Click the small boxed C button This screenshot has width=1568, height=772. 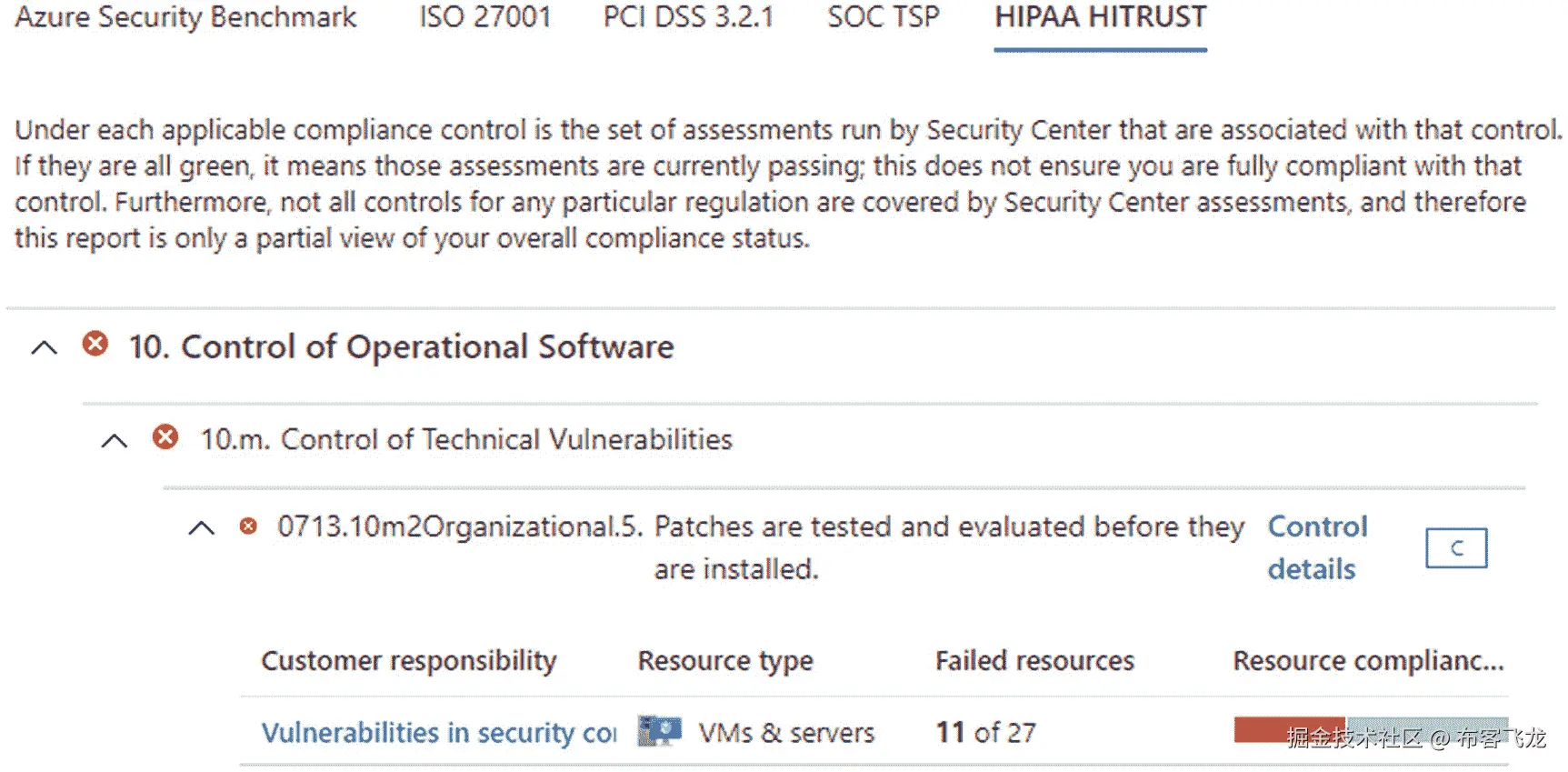(1456, 548)
